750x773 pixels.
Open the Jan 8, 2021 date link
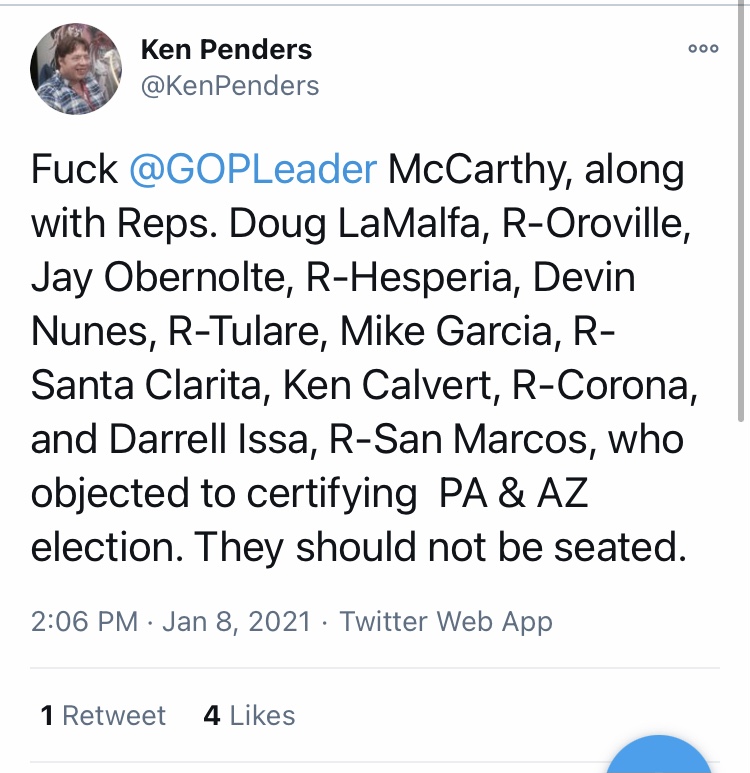[x=237, y=621]
